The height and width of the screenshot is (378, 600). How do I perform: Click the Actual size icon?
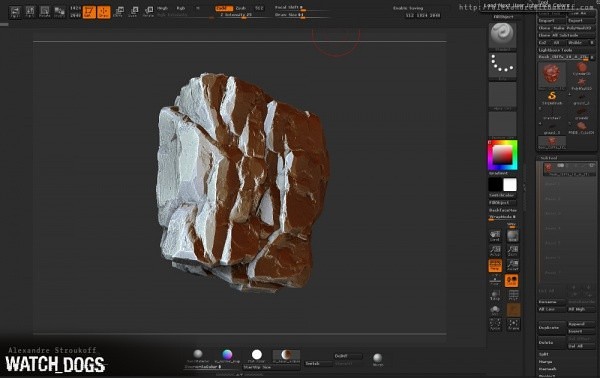click(495, 251)
